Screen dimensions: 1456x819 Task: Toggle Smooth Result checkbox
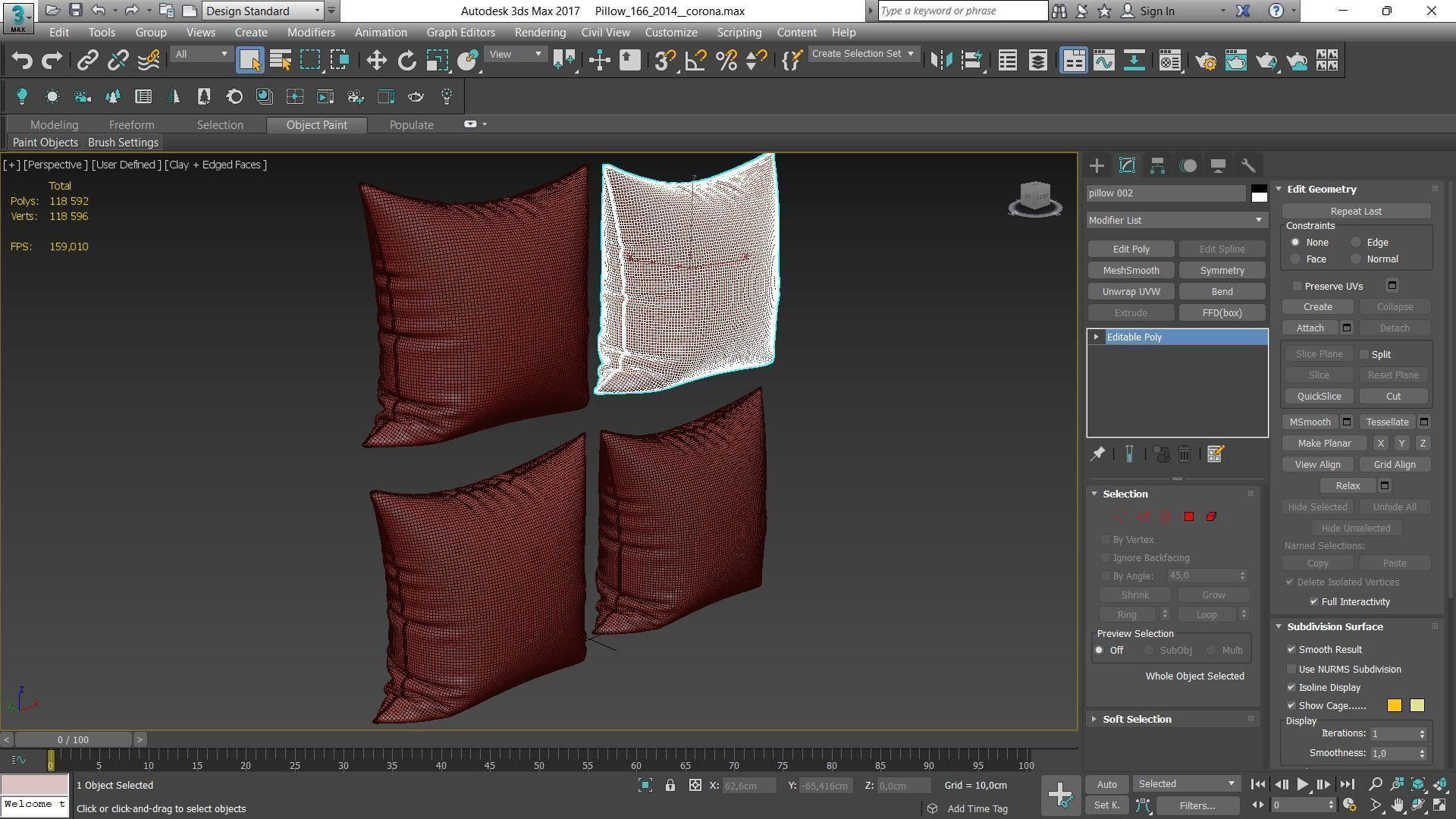point(1291,649)
